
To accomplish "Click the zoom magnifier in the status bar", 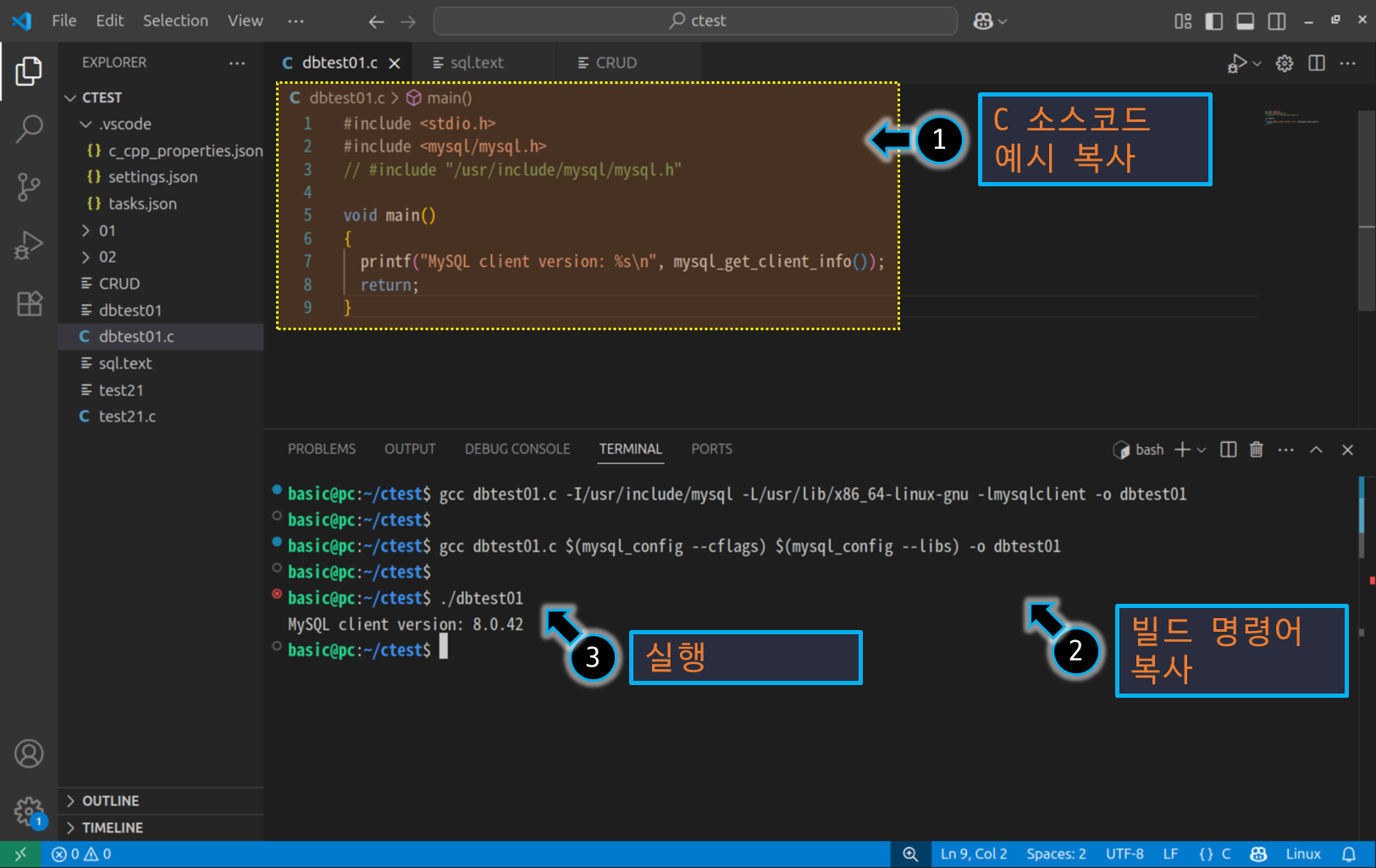I will point(910,854).
